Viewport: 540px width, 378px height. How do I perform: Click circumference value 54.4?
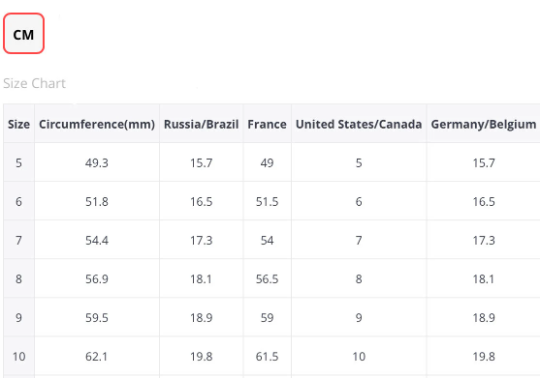click(x=97, y=240)
